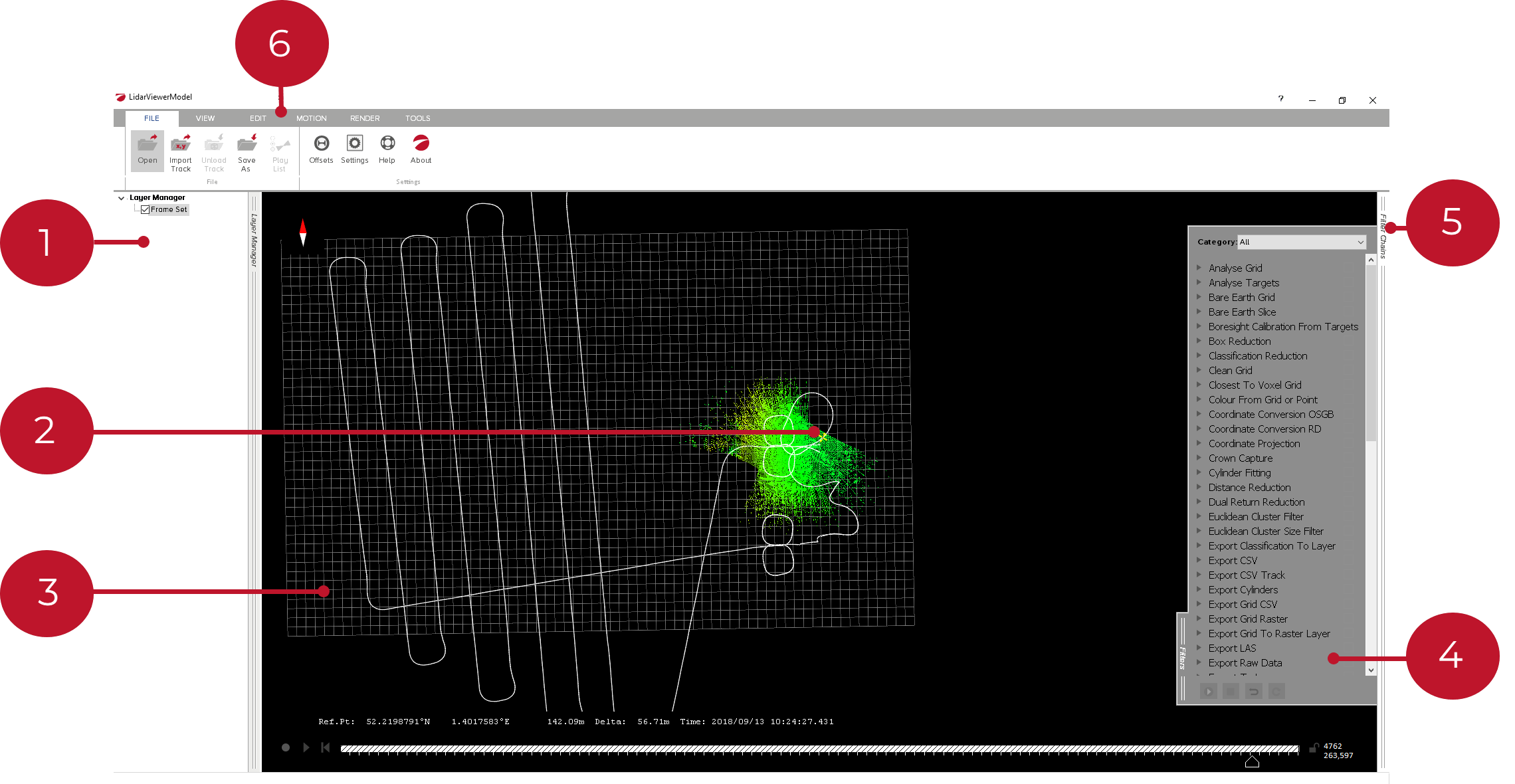
Task: Toggle the lock icon near frame counter
Action: click(x=1314, y=747)
